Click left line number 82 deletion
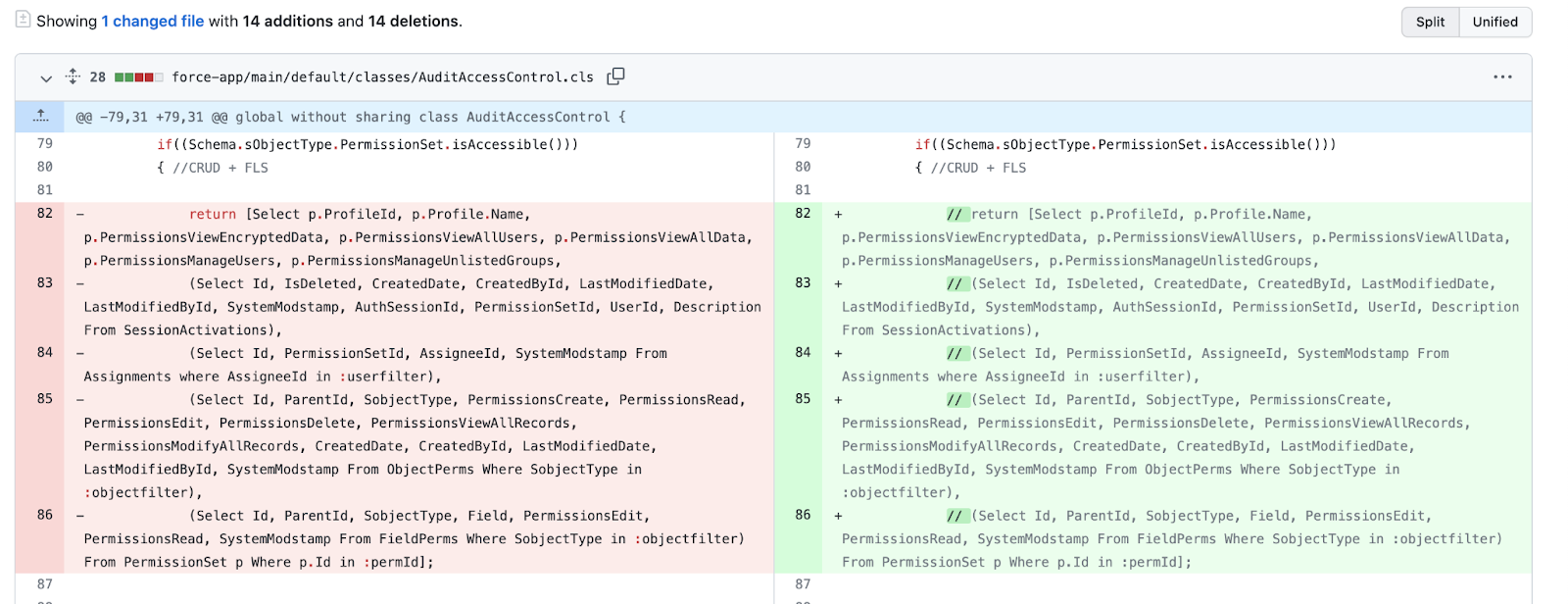1568x604 pixels. tap(45, 213)
